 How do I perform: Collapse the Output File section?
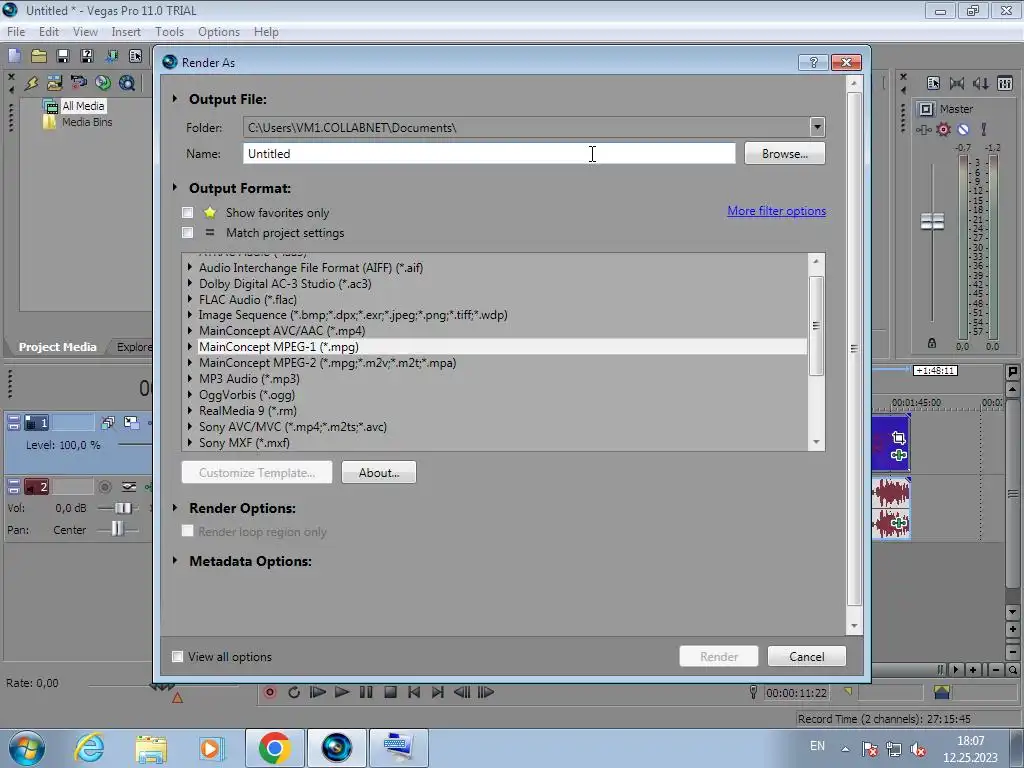coord(174,99)
